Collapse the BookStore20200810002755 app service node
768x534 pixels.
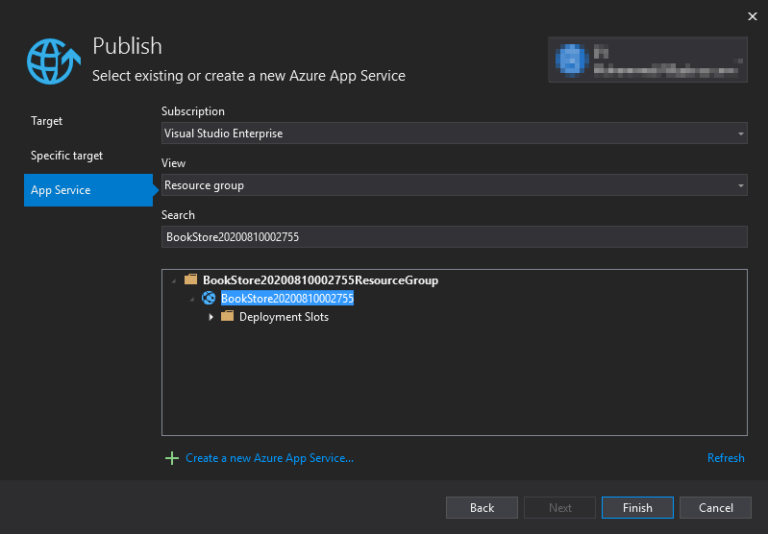(193, 299)
